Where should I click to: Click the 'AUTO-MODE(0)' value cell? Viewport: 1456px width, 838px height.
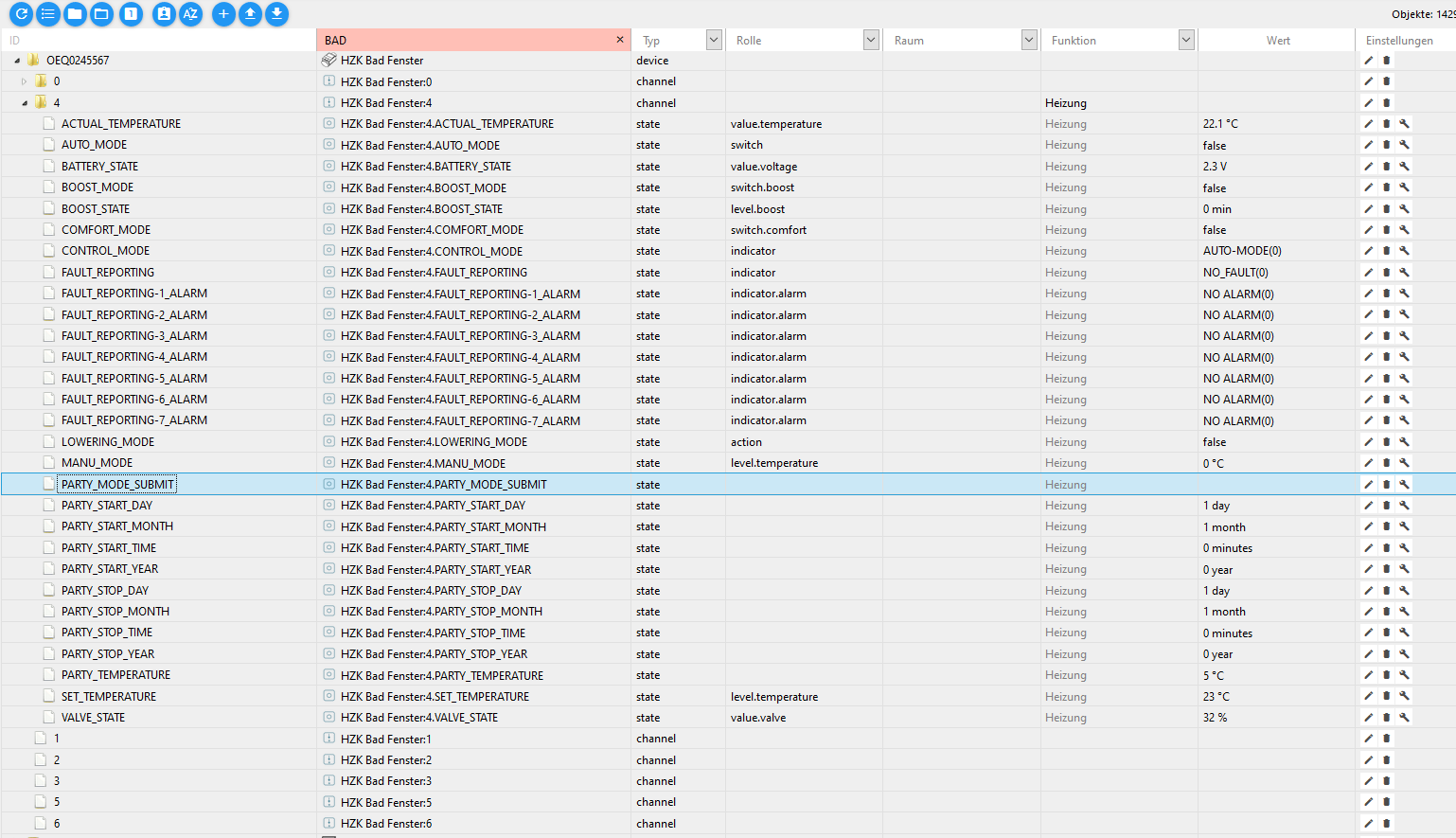point(1242,251)
